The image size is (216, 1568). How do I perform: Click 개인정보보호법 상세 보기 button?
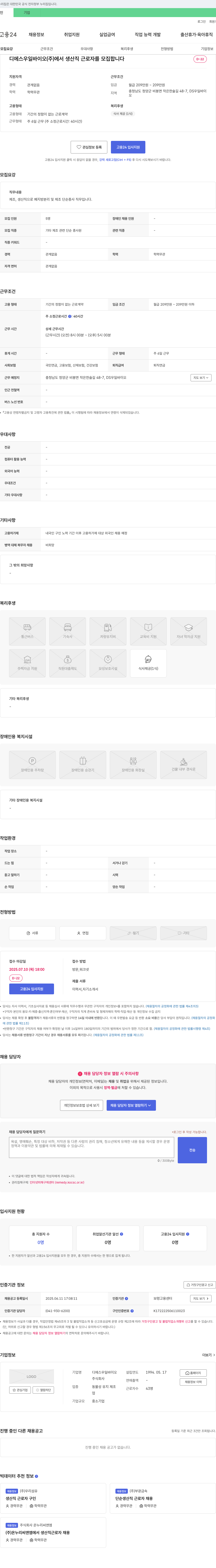[x=82, y=1105]
